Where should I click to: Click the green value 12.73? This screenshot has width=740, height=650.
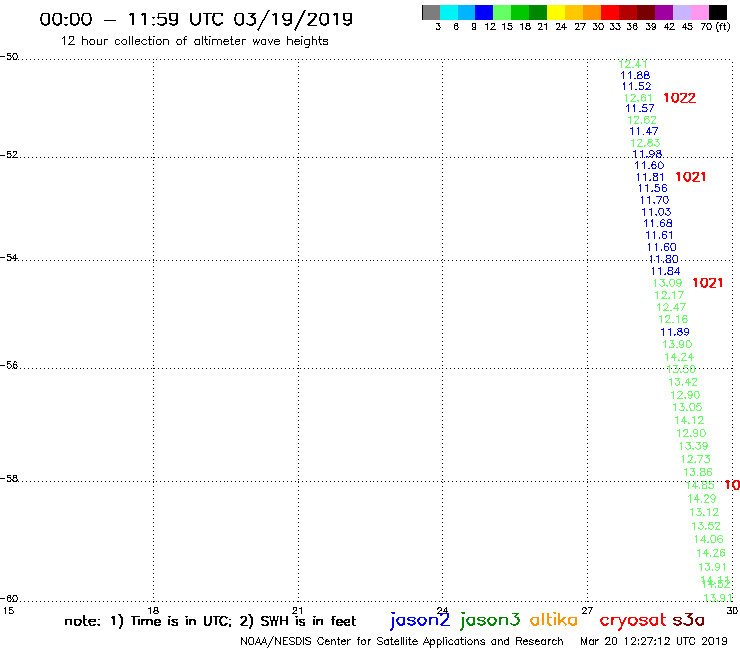coord(696,459)
